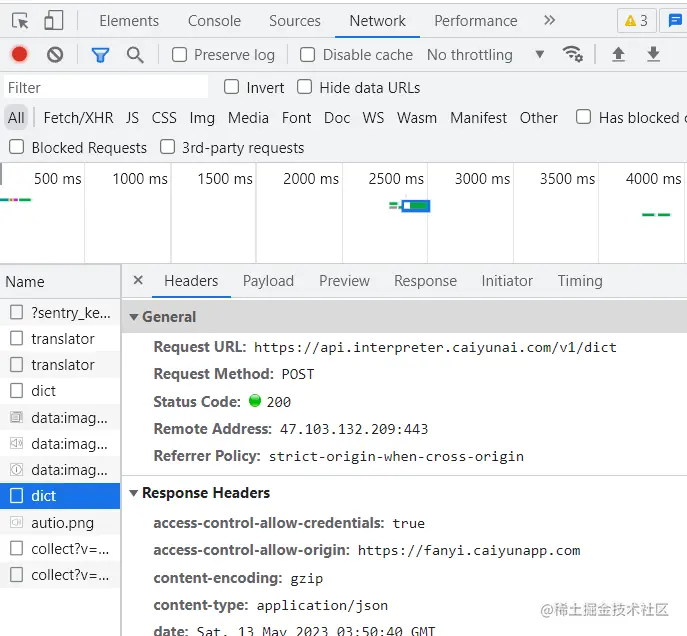Open the network search magnifier
Screen dimensions: 687x636
(135, 55)
